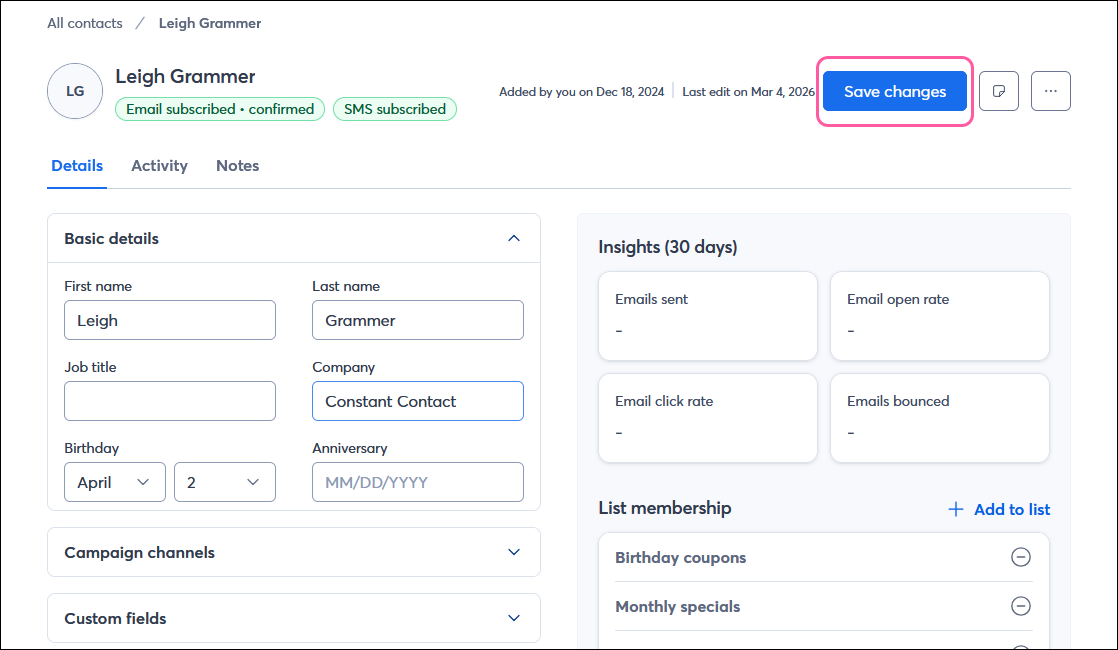Expand the Campaign channels section

coord(514,552)
